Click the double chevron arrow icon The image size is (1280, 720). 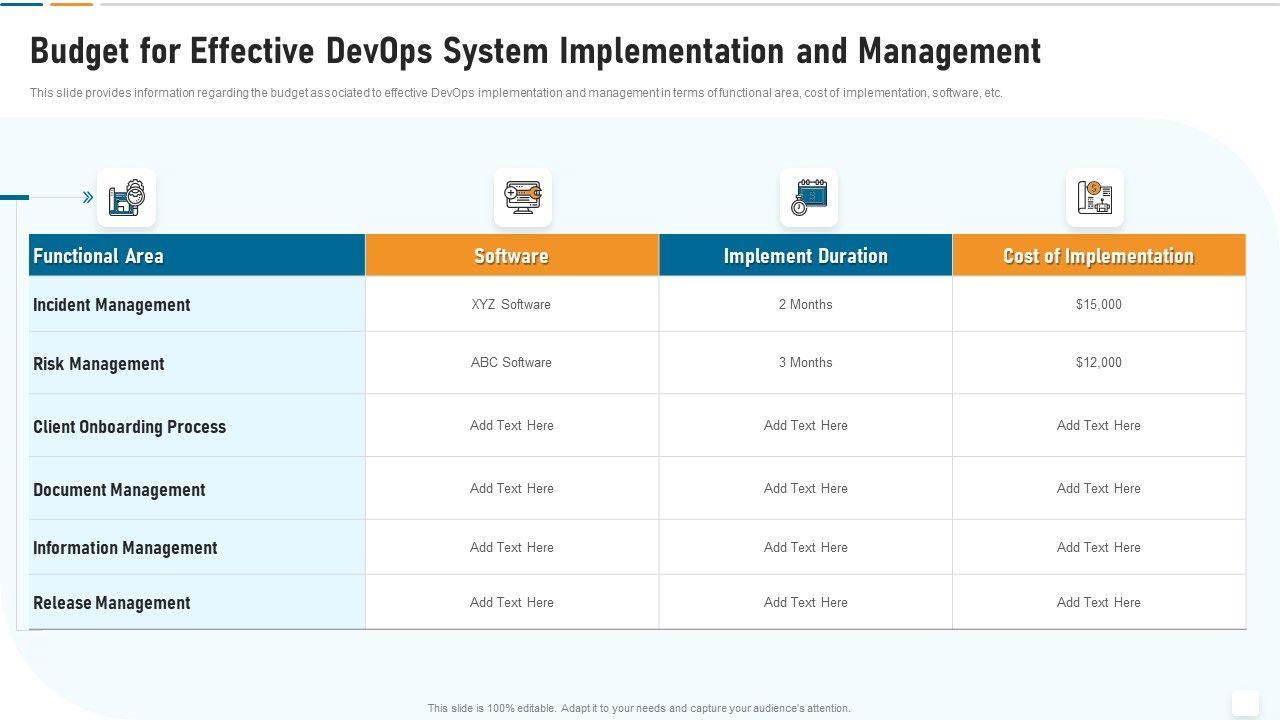pyautogui.click(x=88, y=198)
